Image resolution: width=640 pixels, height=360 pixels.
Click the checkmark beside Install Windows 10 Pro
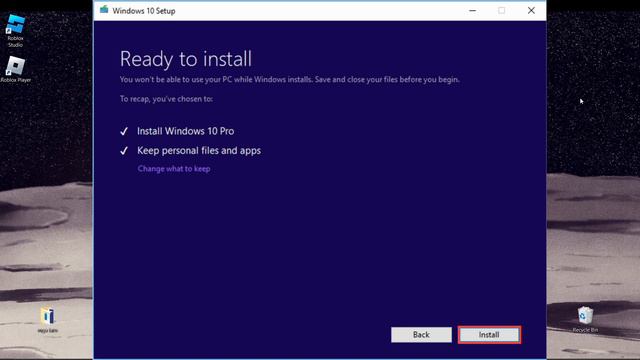point(124,131)
